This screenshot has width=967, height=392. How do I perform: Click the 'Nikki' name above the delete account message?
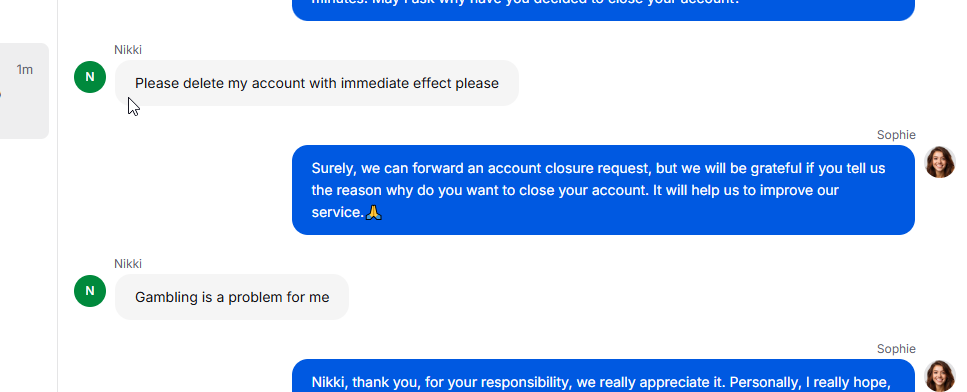128,50
